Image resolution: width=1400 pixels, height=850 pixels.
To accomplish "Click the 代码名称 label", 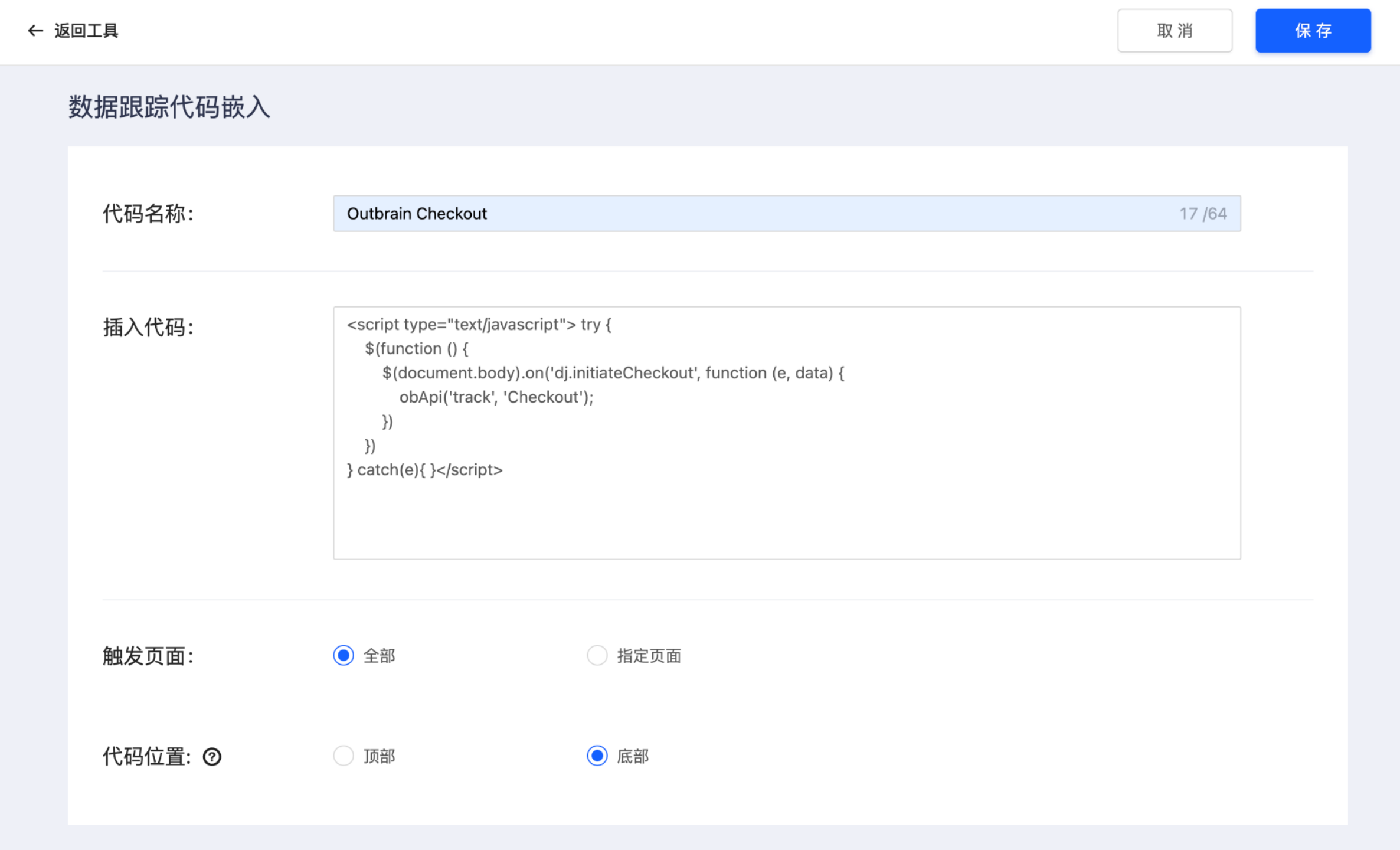I will pos(149,214).
